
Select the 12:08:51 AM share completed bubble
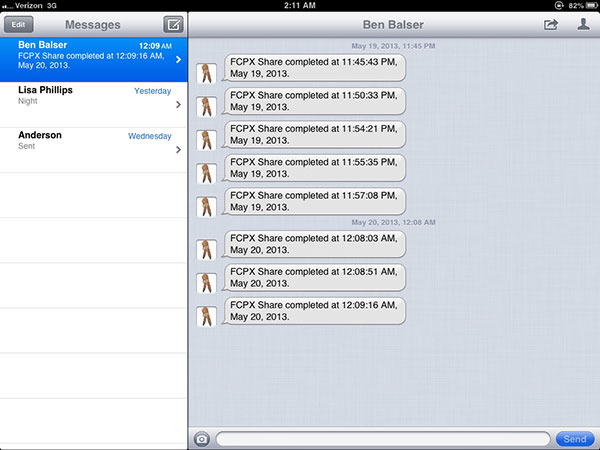click(x=314, y=277)
